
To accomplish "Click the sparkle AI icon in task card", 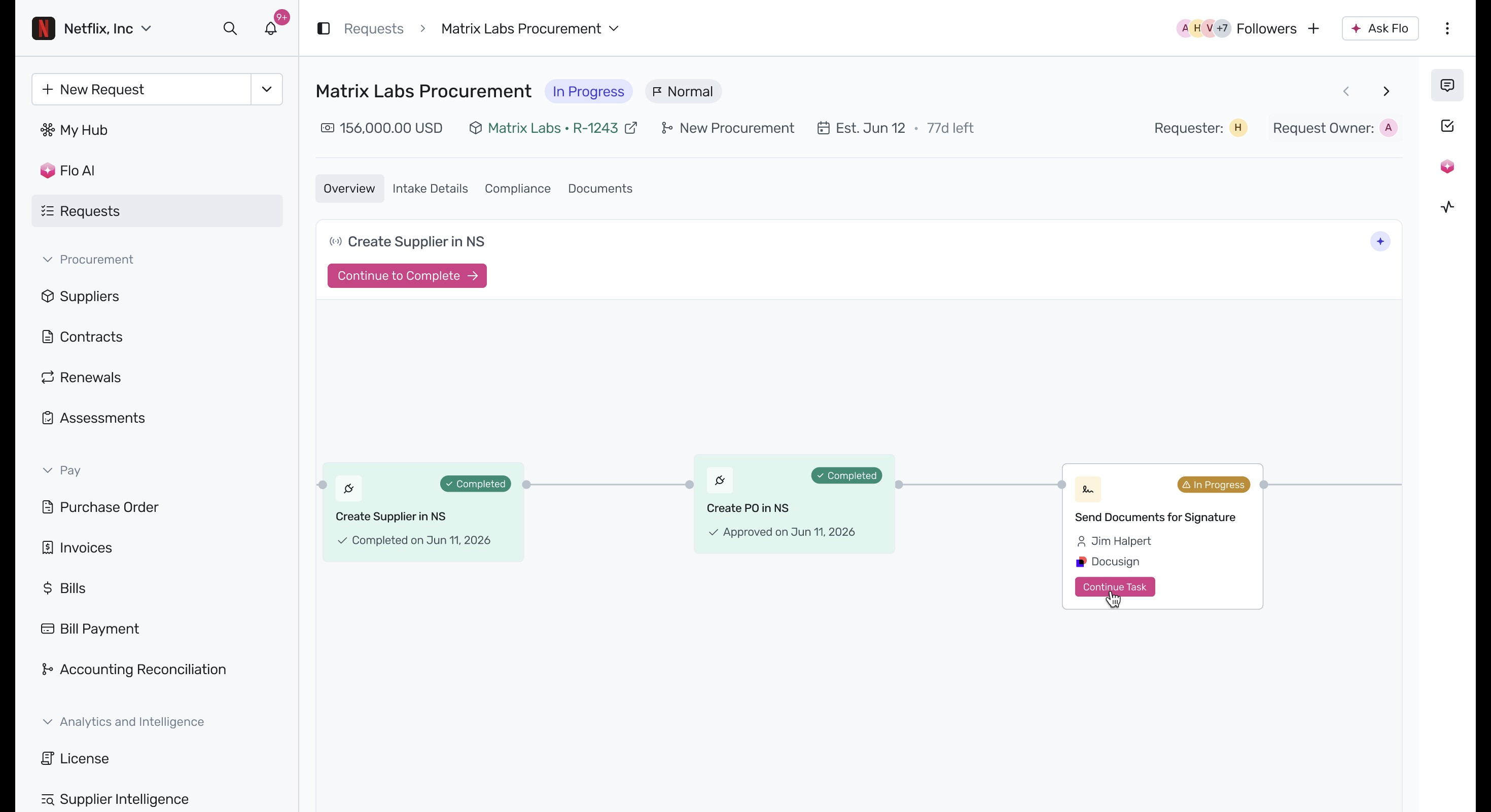I will tap(1380, 241).
